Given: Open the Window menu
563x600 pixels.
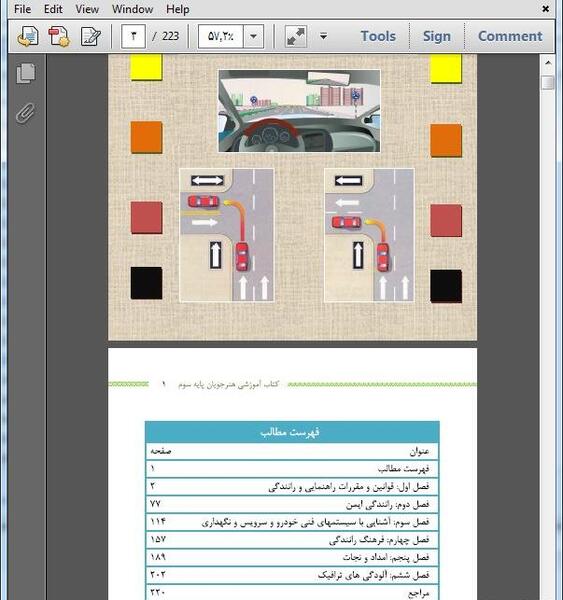Looking at the screenshot, I should click(x=132, y=9).
